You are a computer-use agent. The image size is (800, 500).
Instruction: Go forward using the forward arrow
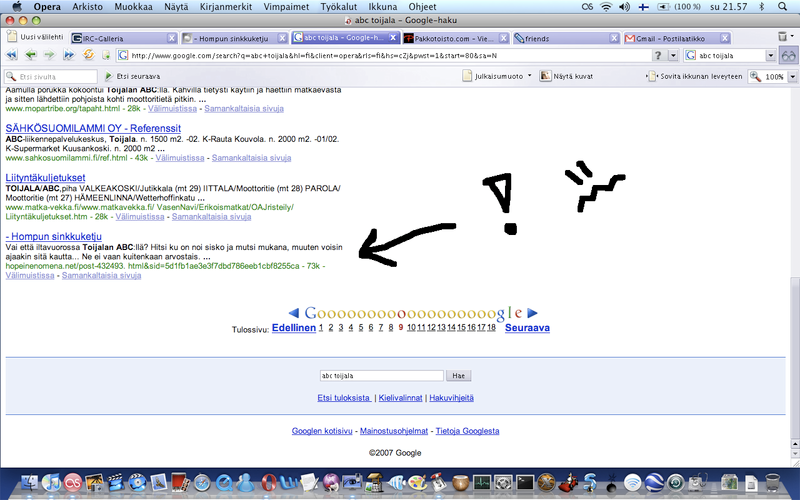pyautogui.click(x=49, y=55)
